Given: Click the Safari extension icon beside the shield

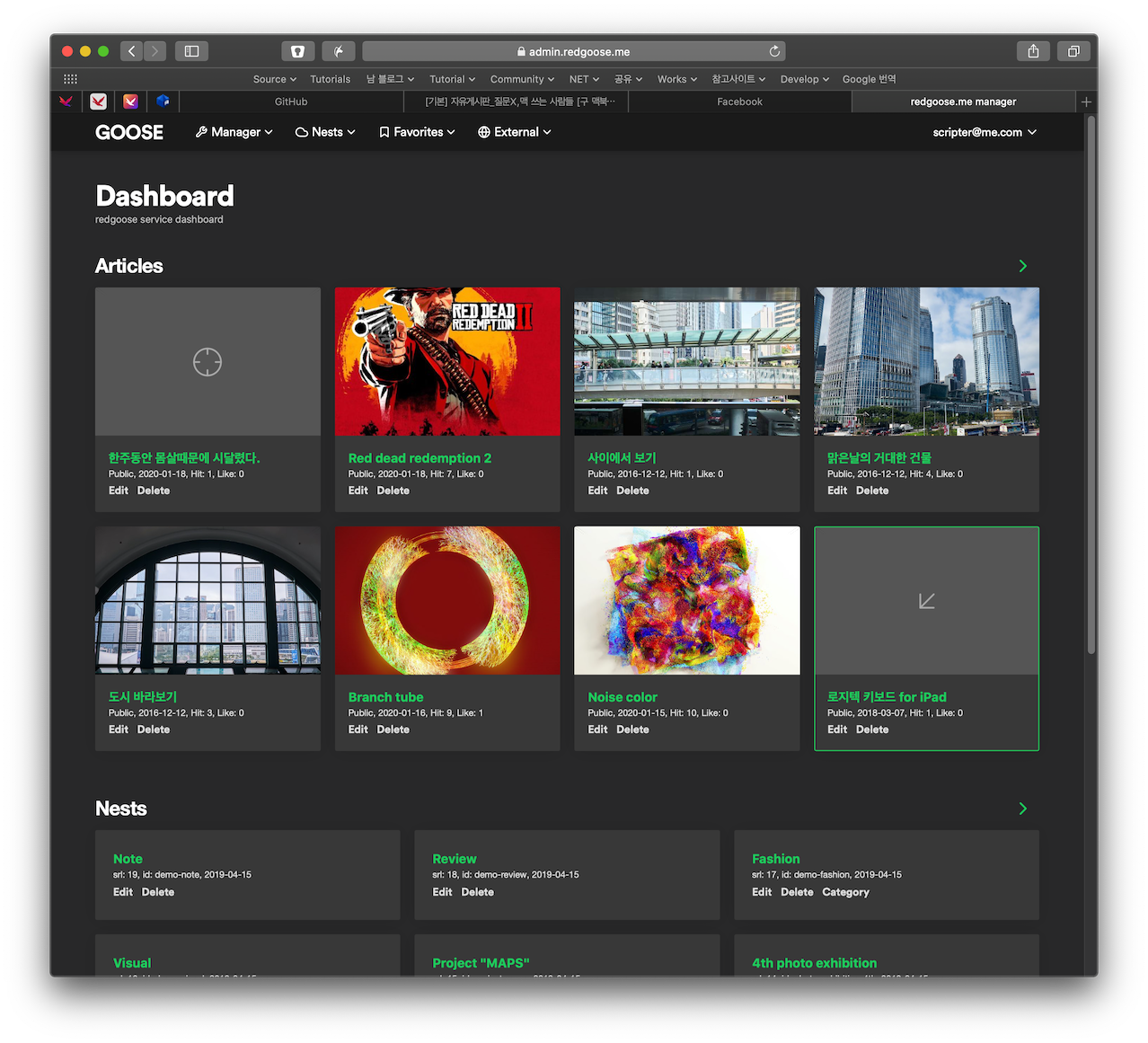Looking at the screenshot, I should 339,51.
